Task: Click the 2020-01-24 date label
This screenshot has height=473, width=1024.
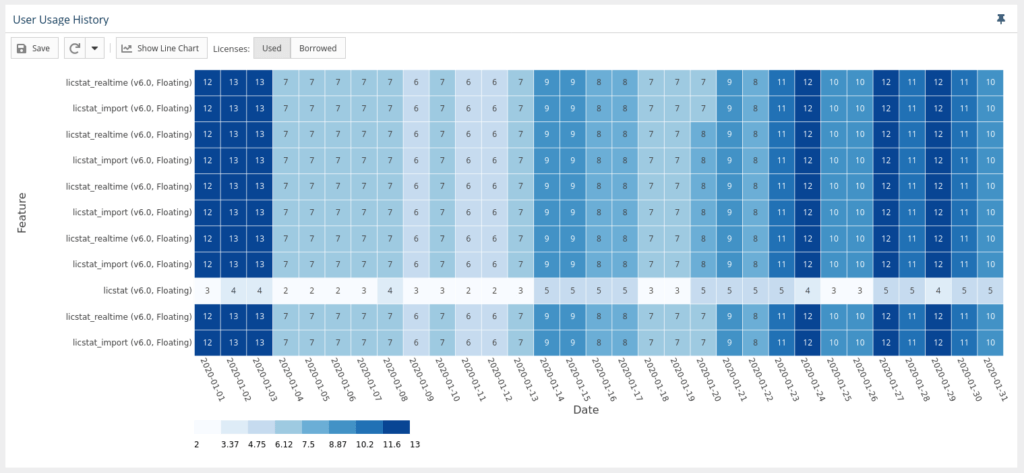Action: (x=813, y=378)
